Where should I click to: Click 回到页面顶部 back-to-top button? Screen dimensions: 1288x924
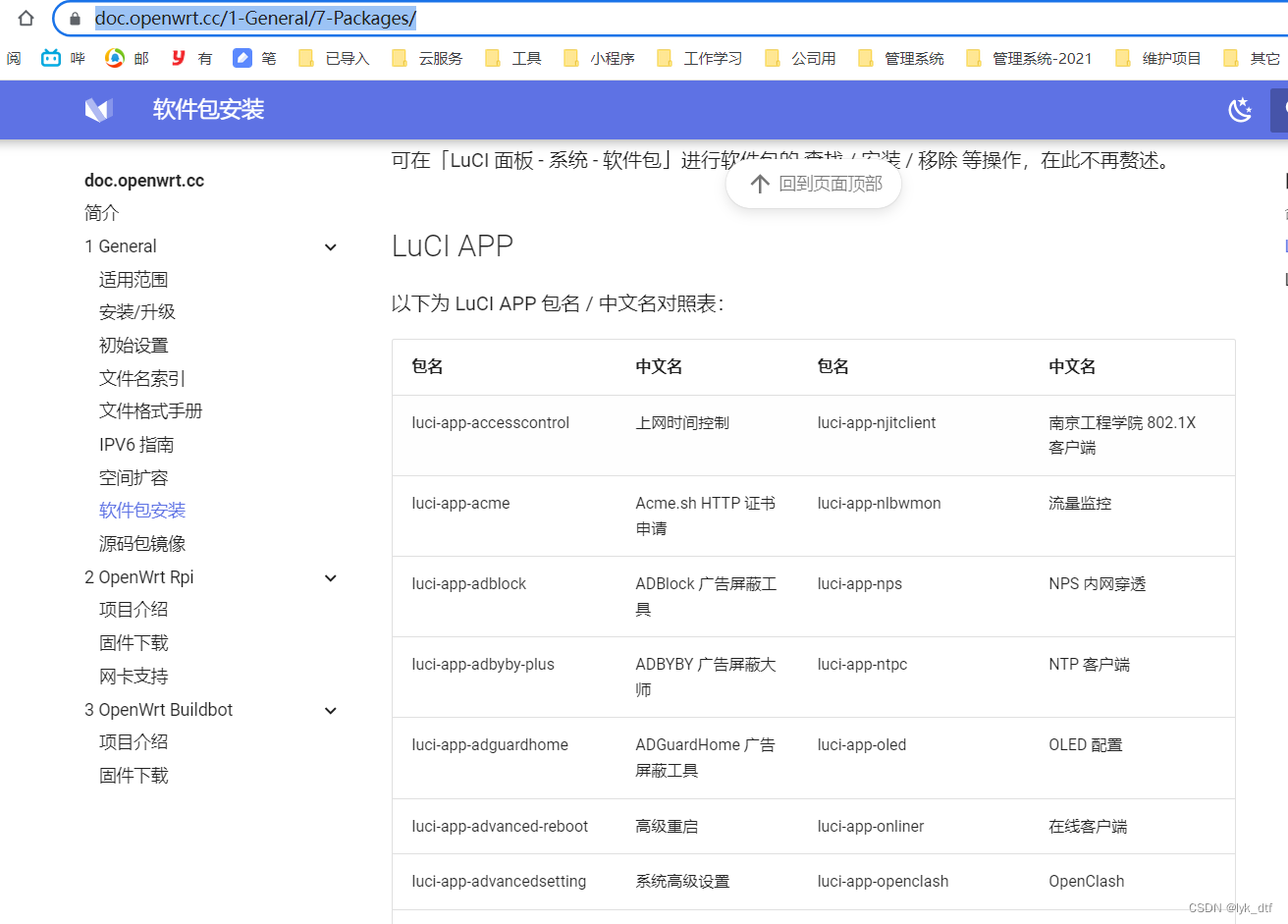coord(814,184)
